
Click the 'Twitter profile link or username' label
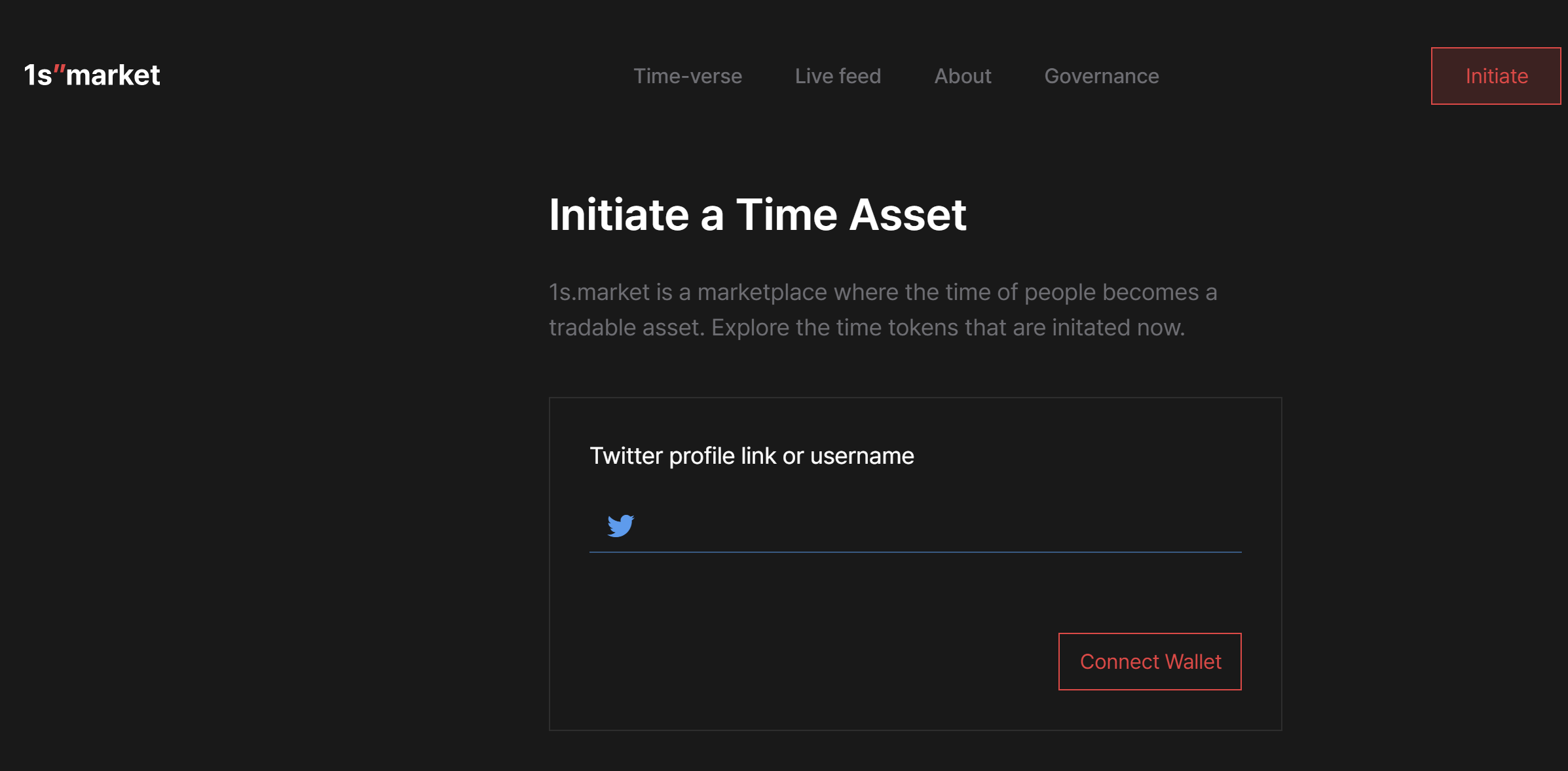click(751, 456)
